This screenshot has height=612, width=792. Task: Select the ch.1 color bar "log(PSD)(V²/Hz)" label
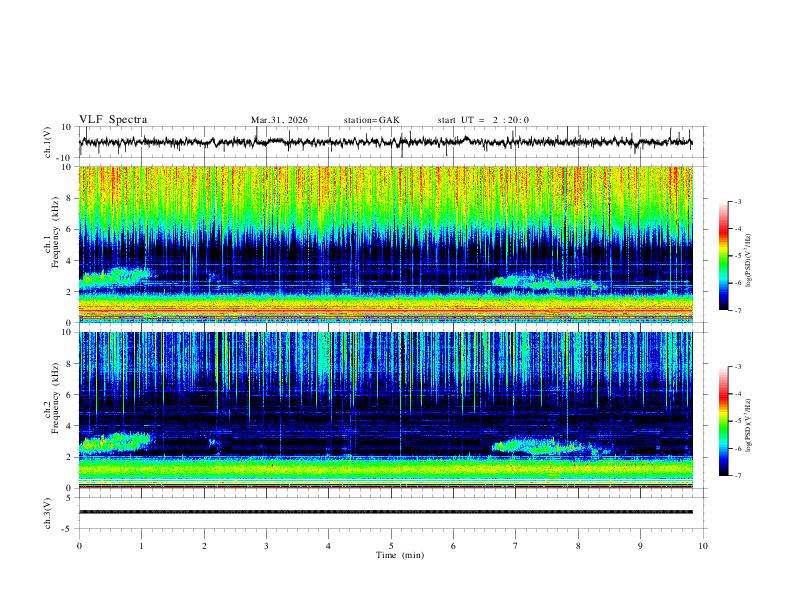click(x=749, y=261)
